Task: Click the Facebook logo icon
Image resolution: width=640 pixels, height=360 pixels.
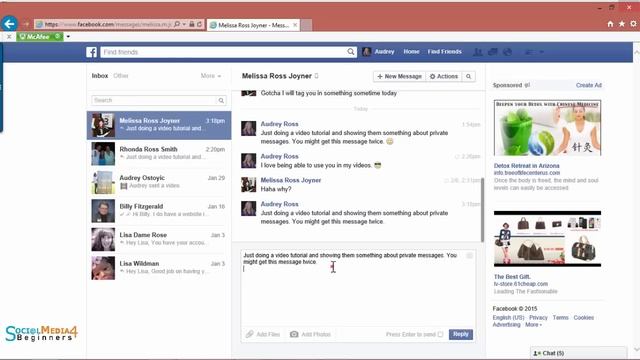Action: pyautogui.click(x=91, y=52)
